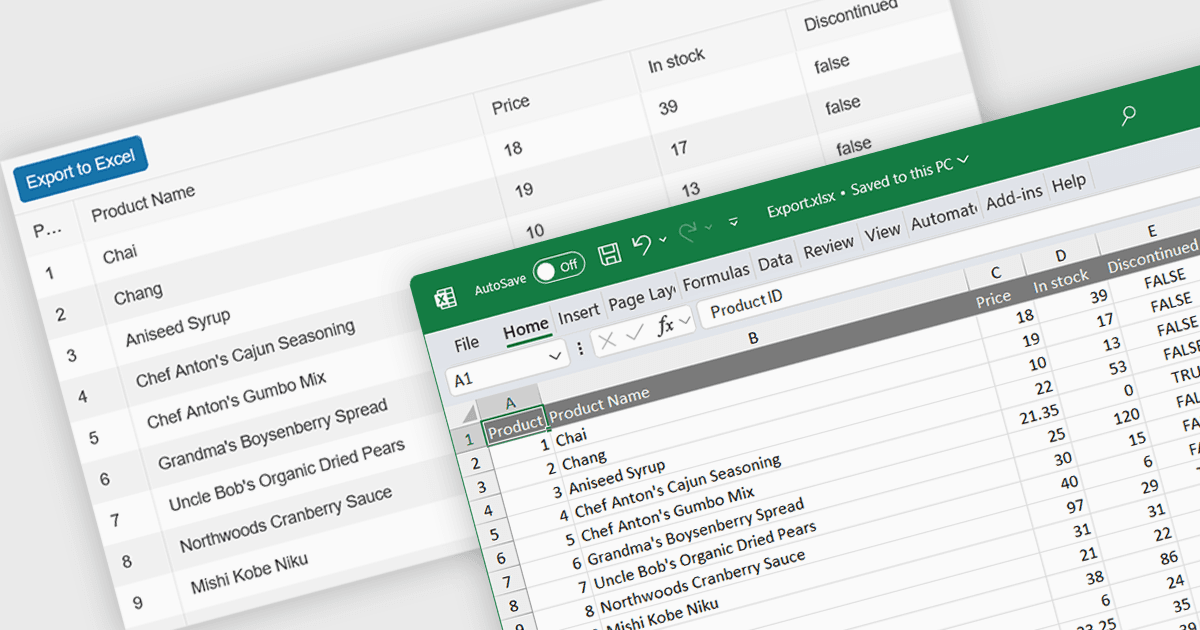
Task: Click the Discontinued header cell in Excel
Action: (x=1154, y=258)
